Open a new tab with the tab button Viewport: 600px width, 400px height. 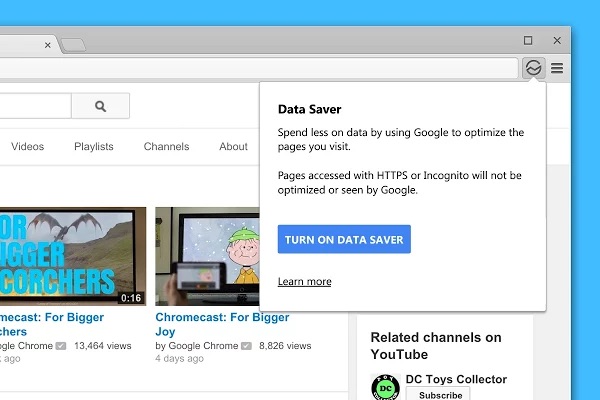pos(73,45)
